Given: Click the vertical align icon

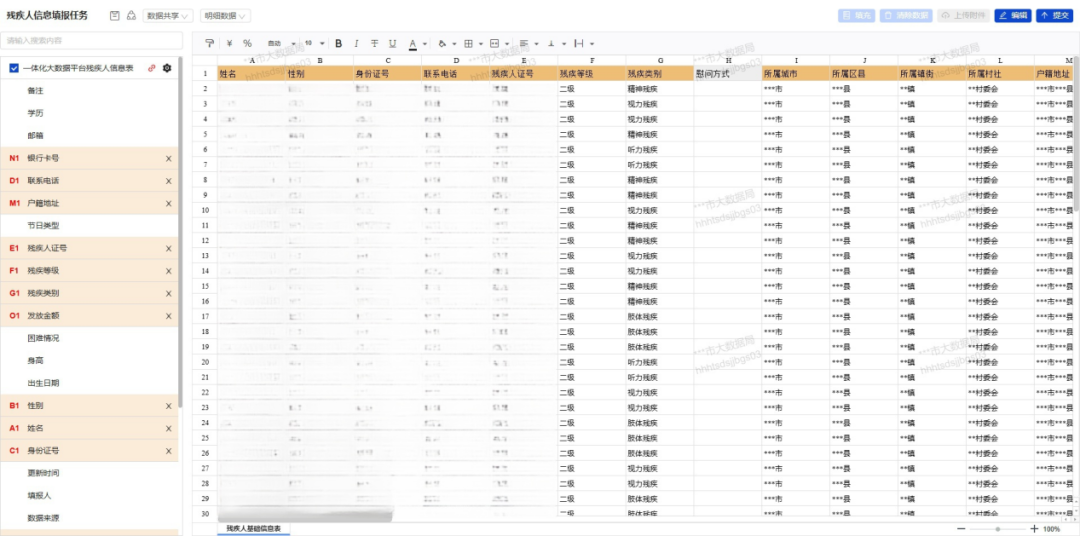Looking at the screenshot, I should tap(551, 43).
